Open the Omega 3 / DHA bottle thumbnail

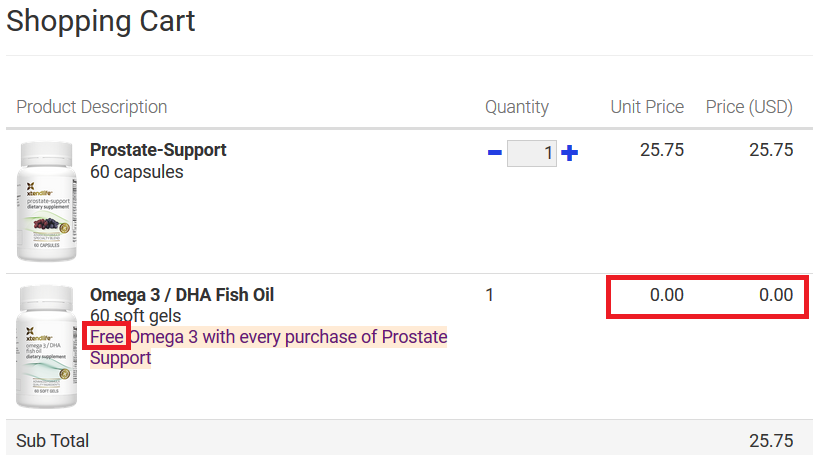click(47, 346)
